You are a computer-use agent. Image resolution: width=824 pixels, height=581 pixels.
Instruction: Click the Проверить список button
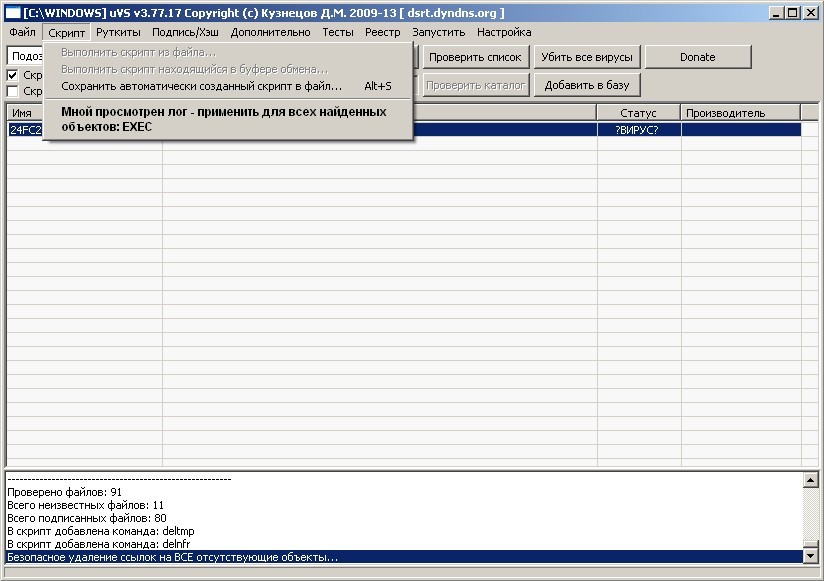pyautogui.click(x=476, y=57)
